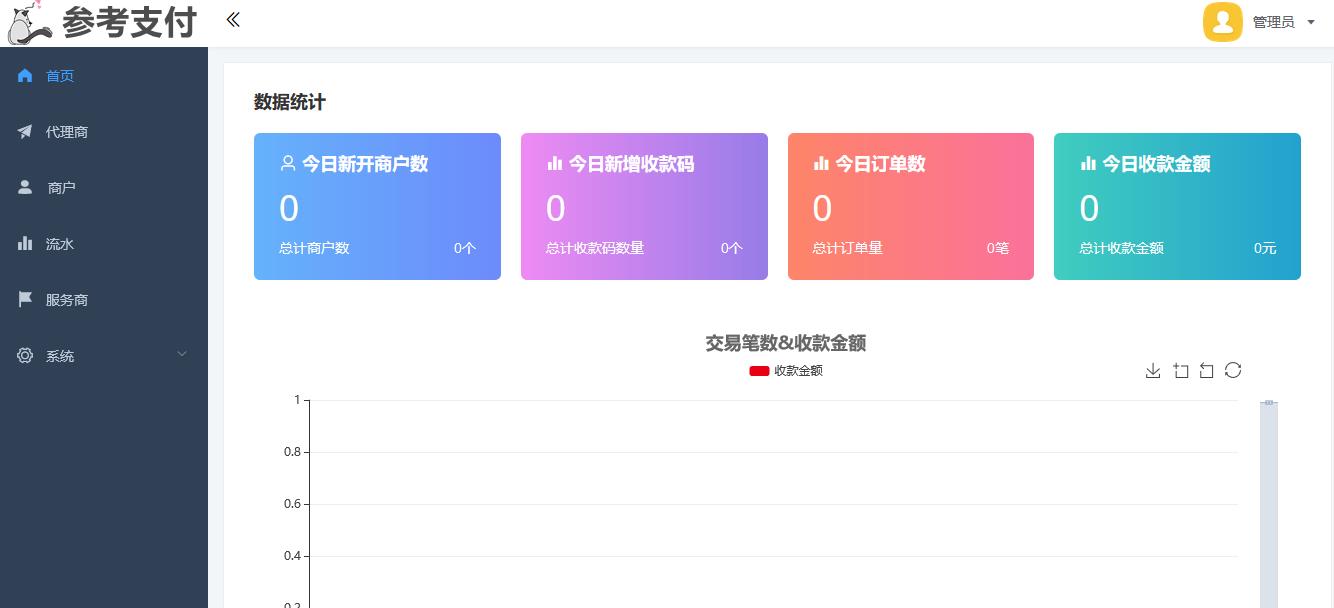Collapse the sidebar with the double-chevron
Viewport: 1334px width, 608px height.
233,19
